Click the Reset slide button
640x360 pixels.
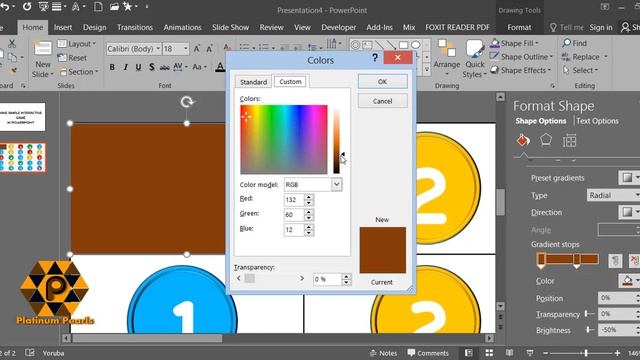[x=72, y=58]
